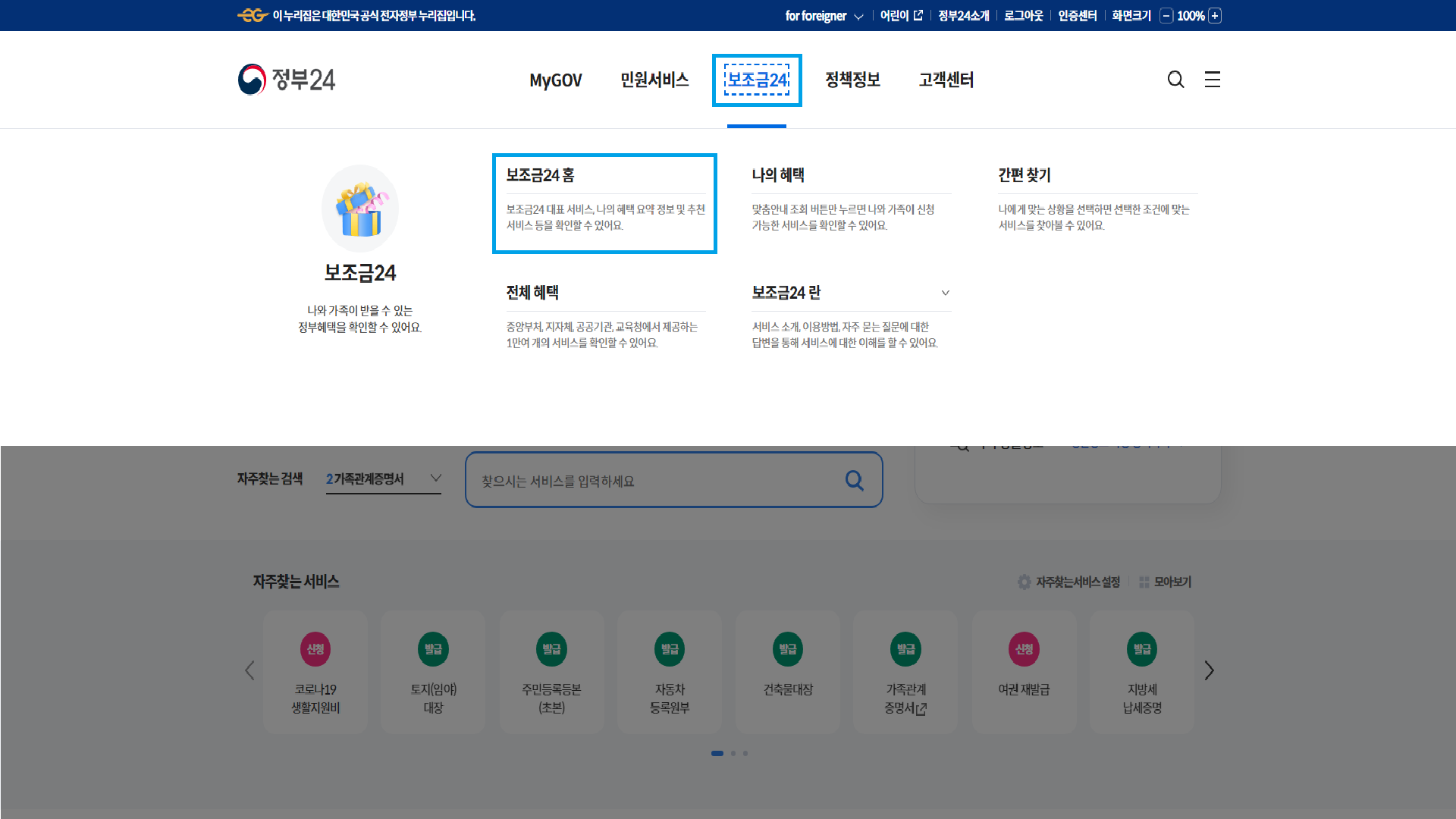The image size is (1456, 819).
Task: Open the hamburger menu
Action: tap(1212, 80)
